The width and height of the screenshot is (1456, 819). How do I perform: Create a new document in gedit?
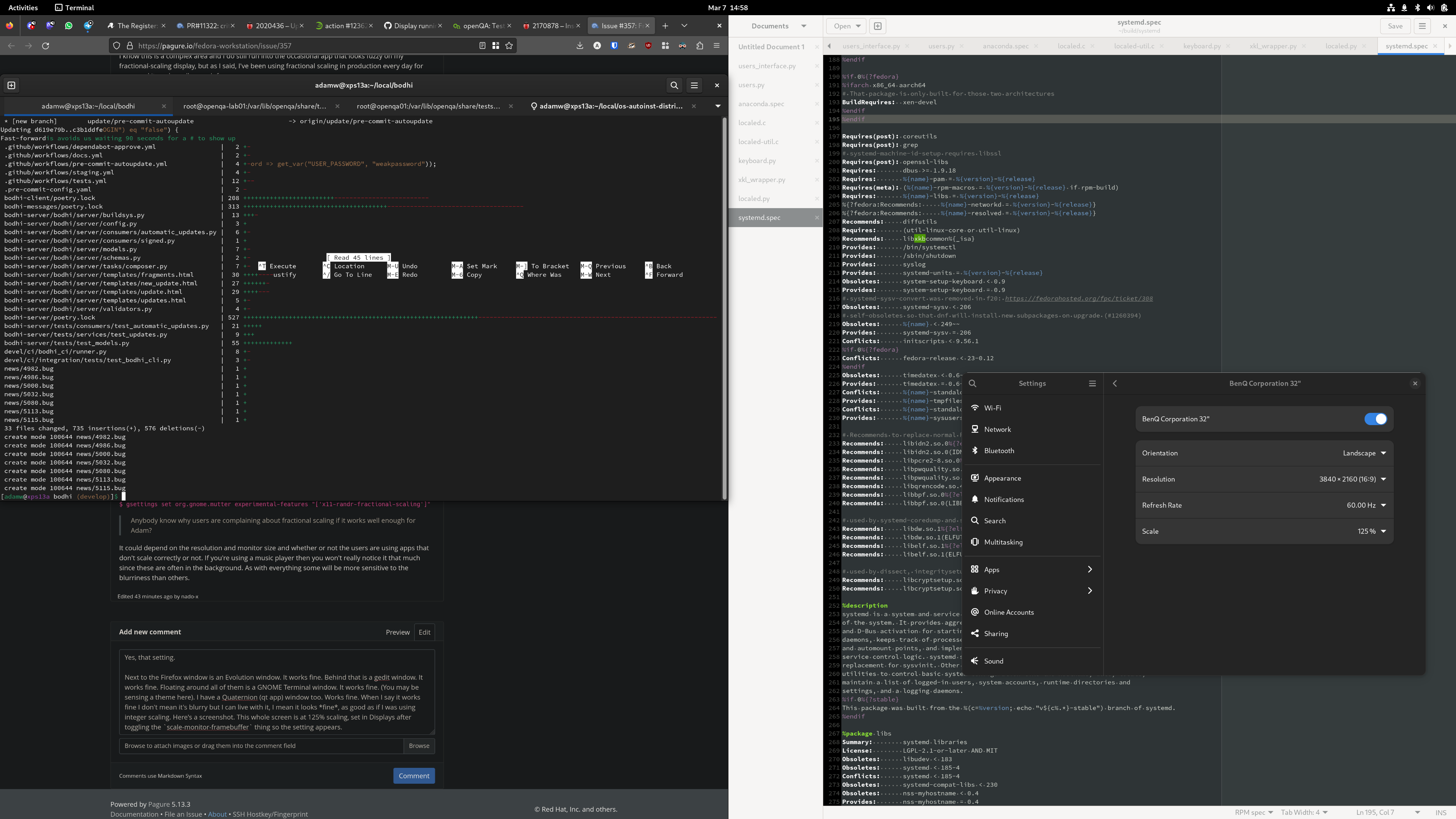click(x=877, y=26)
